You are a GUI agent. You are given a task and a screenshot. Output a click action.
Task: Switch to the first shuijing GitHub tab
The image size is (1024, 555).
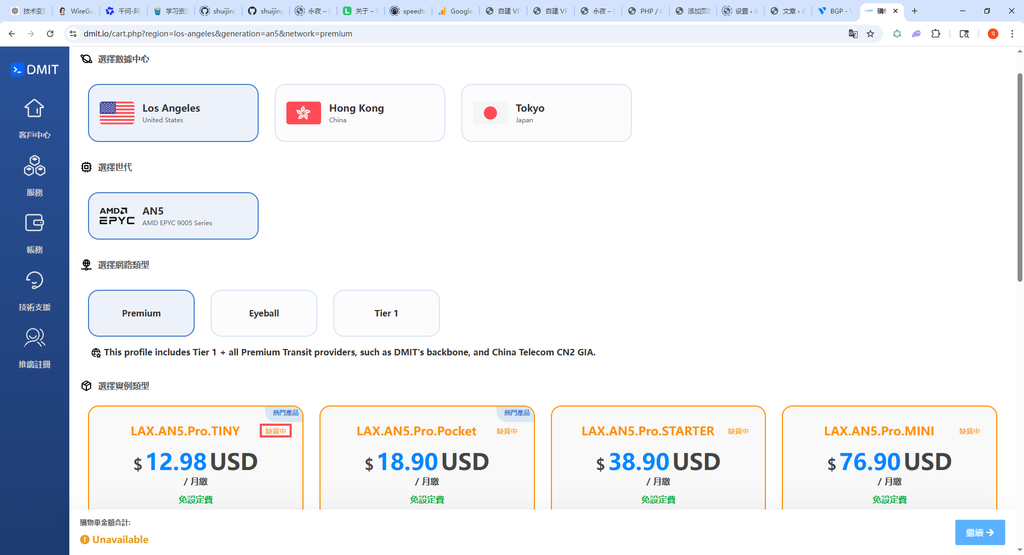point(217,11)
